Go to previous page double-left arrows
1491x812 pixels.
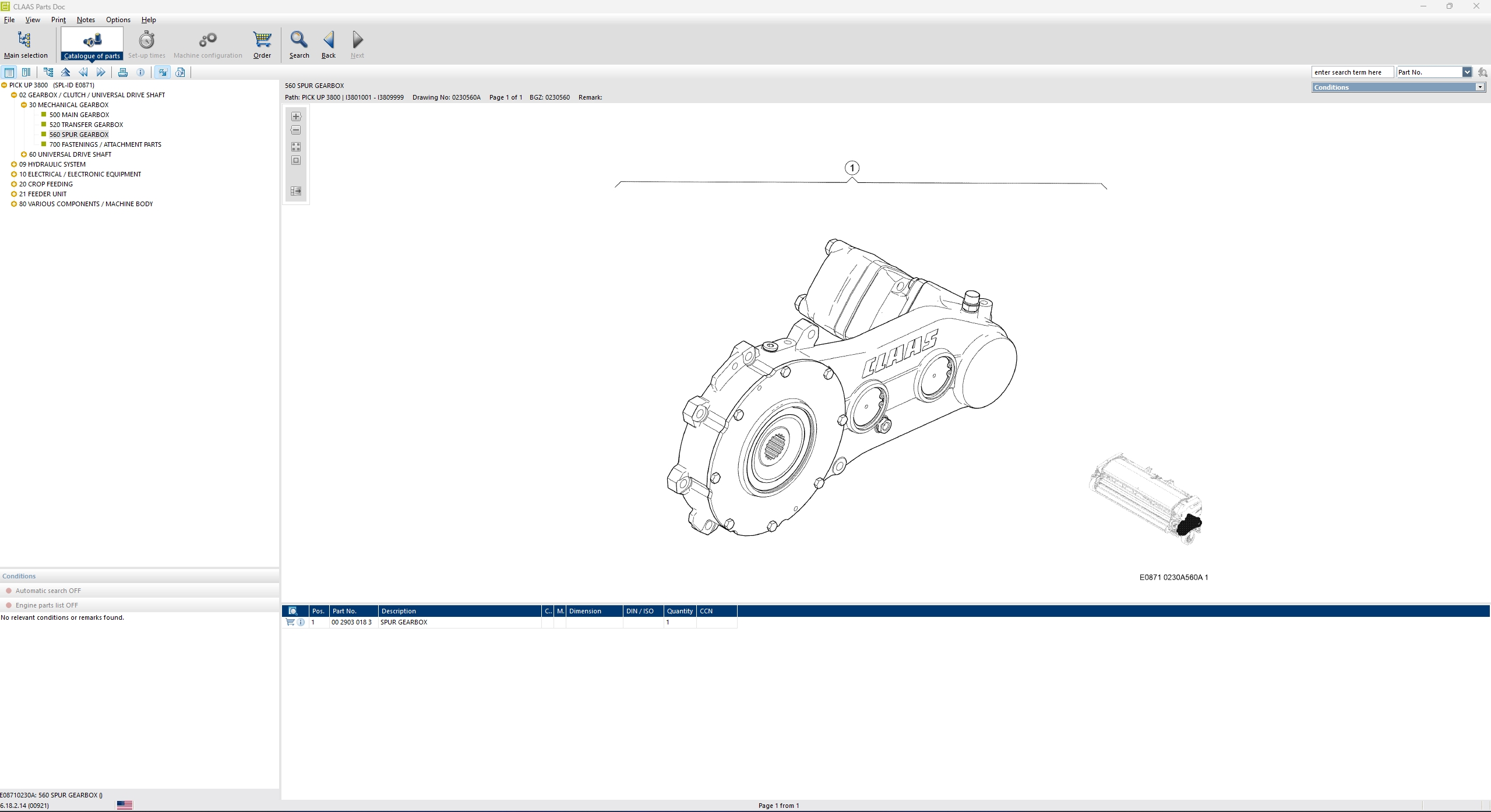83,72
